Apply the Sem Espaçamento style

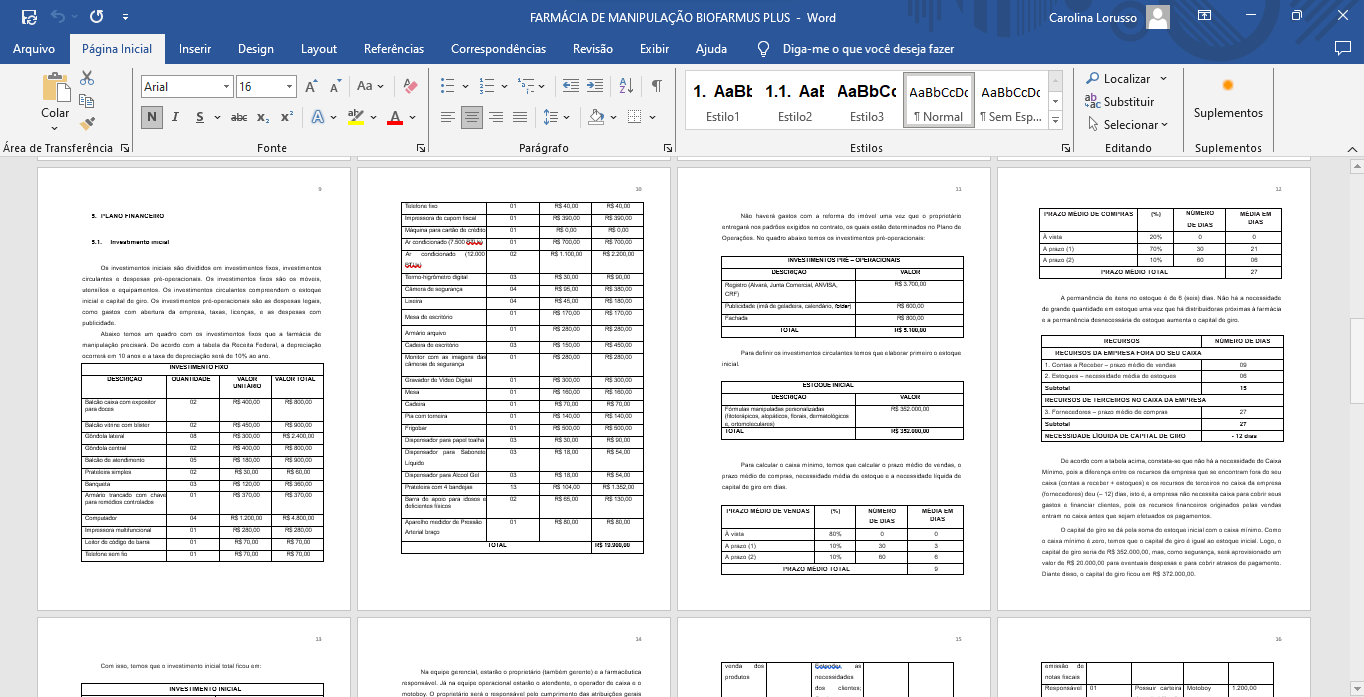1010,101
